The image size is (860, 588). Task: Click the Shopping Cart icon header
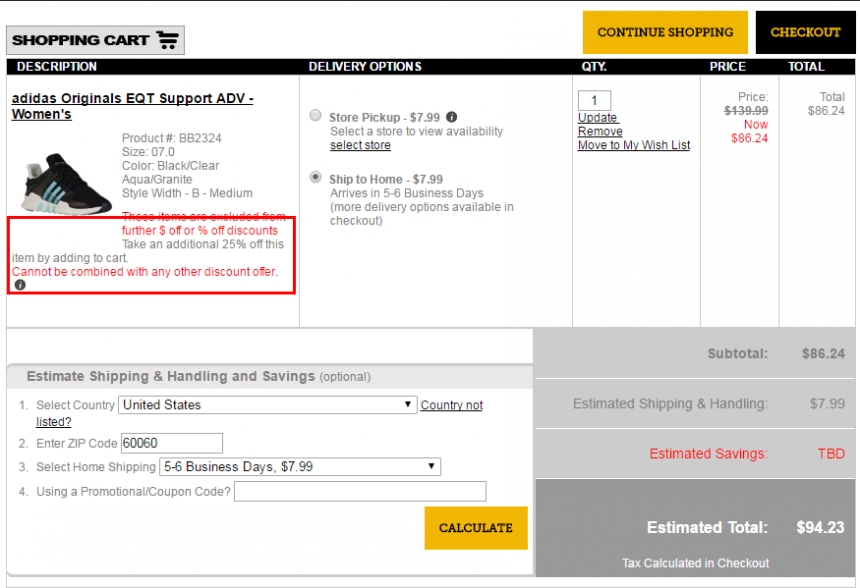tap(95, 40)
